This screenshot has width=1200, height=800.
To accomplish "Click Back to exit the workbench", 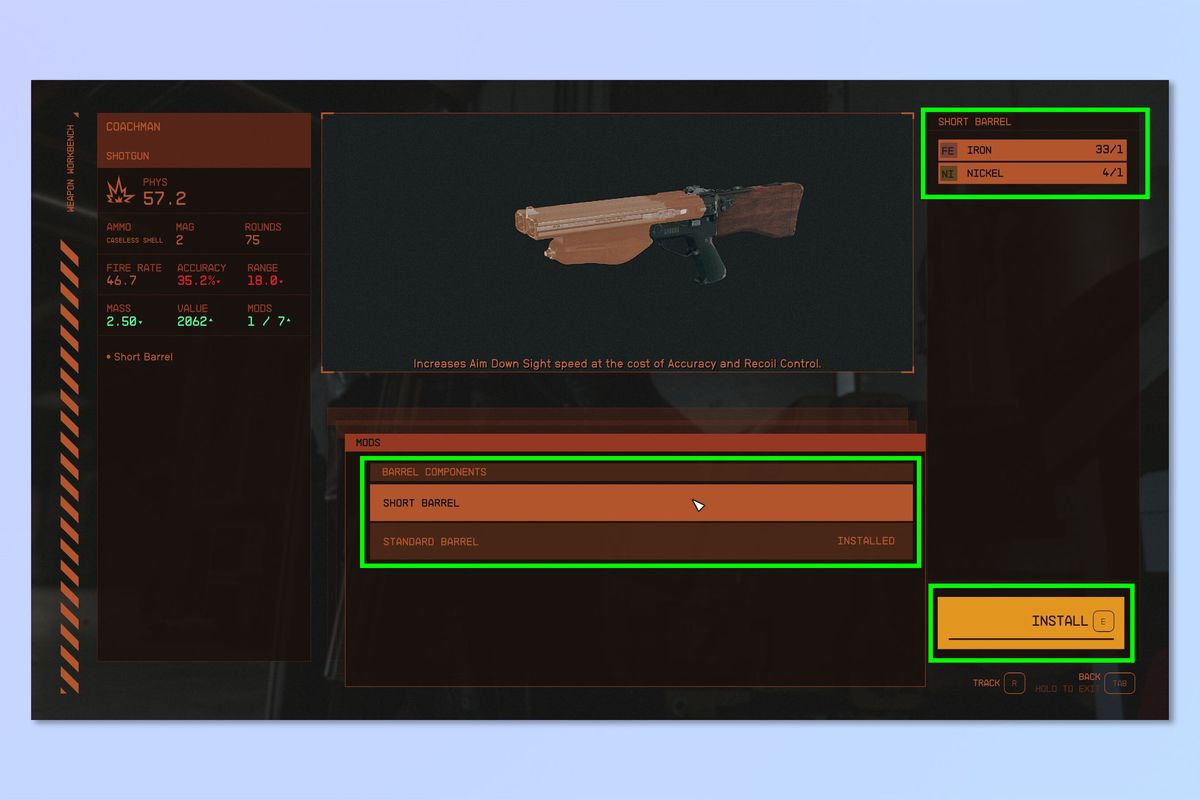I will [x=1089, y=676].
